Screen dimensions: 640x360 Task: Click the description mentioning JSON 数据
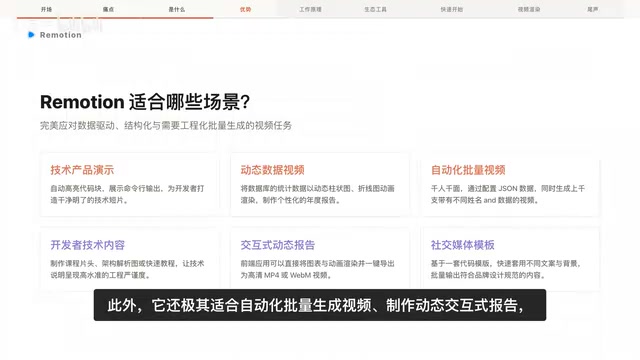(508, 194)
